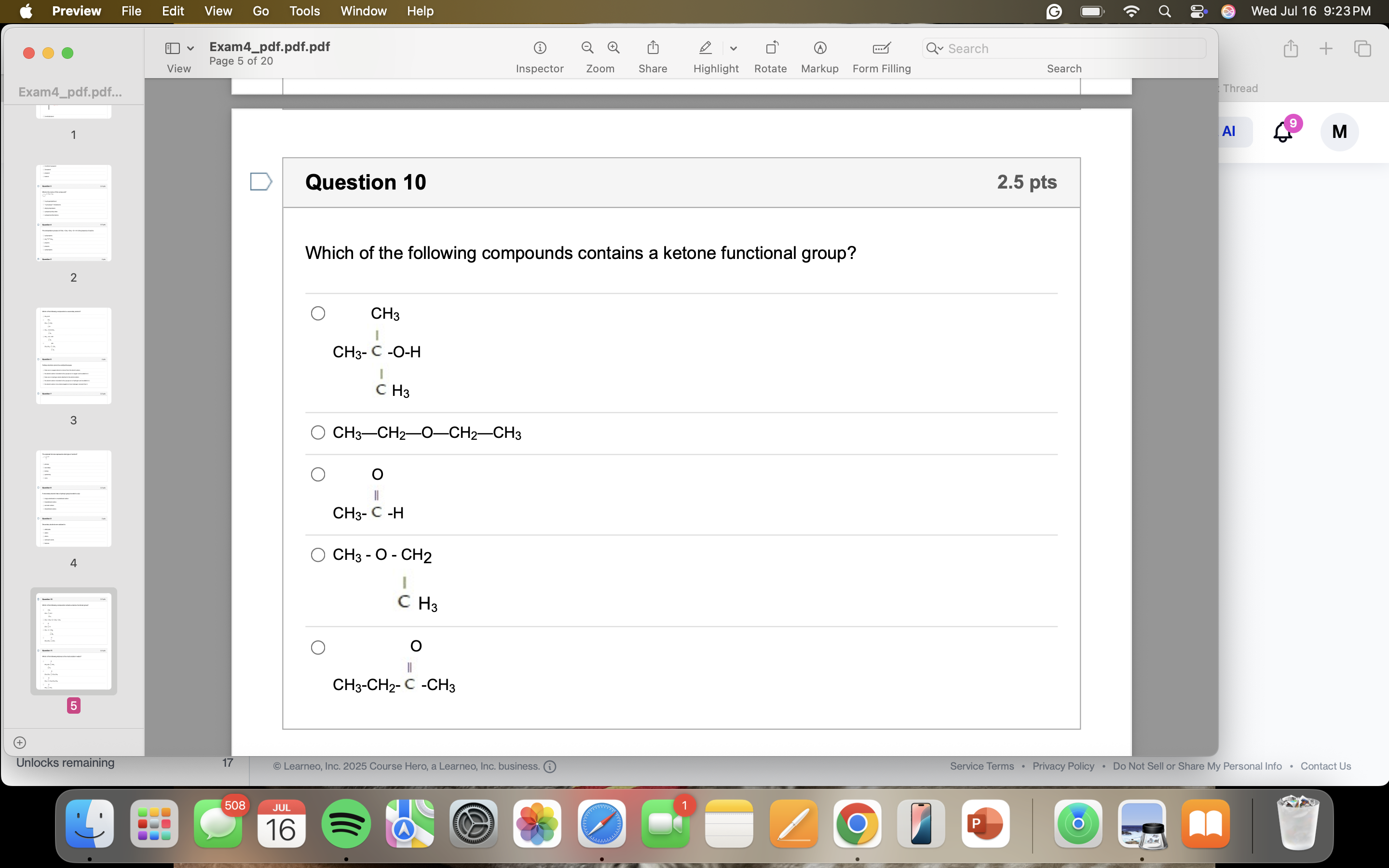Image resolution: width=1389 pixels, height=868 pixels.
Task: Select the radio button for CH3—CH2—O—CH2—CH3
Action: [318, 432]
